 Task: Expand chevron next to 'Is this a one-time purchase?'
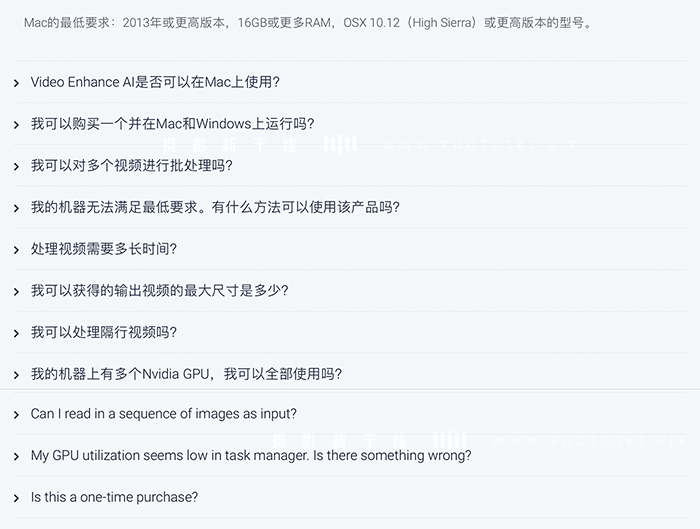click(x=17, y=498)
